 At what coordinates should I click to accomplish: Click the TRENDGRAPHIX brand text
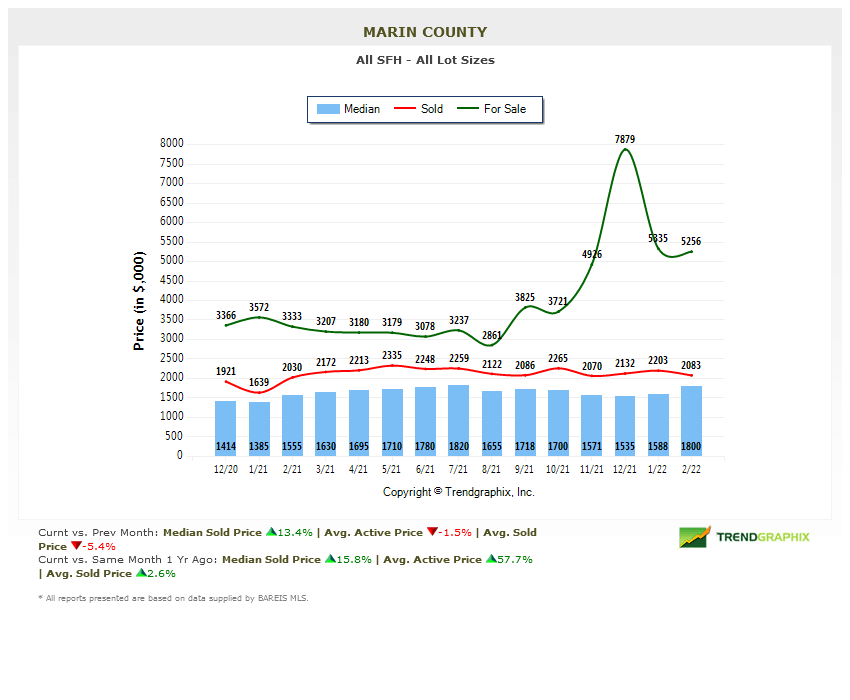pos(763,537)
